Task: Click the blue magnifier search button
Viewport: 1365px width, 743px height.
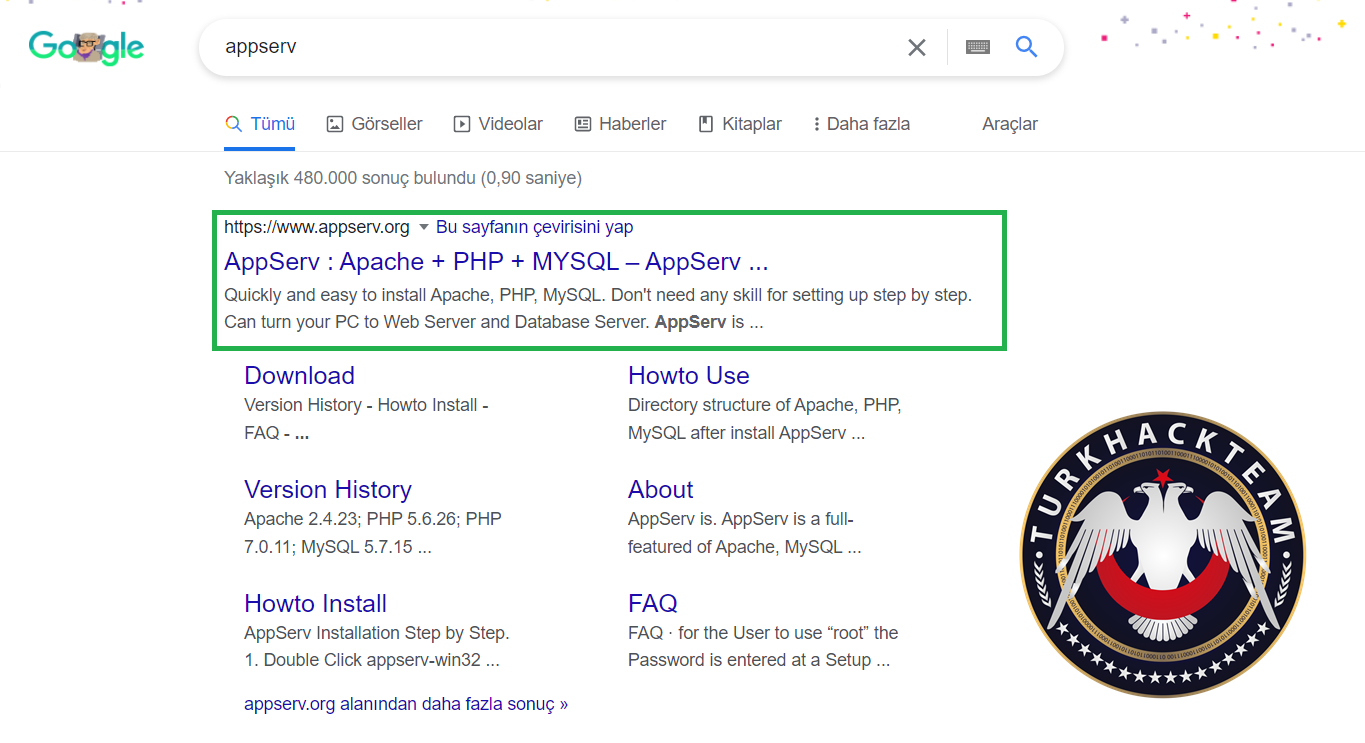Action: (x=1026, y=47)
